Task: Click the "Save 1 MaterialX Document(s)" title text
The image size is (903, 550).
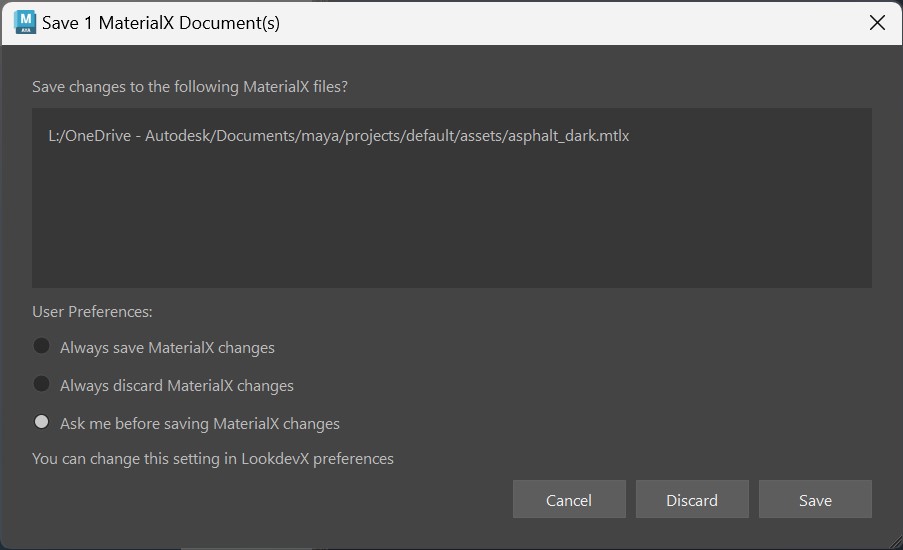Action: (x=161, y=23)
